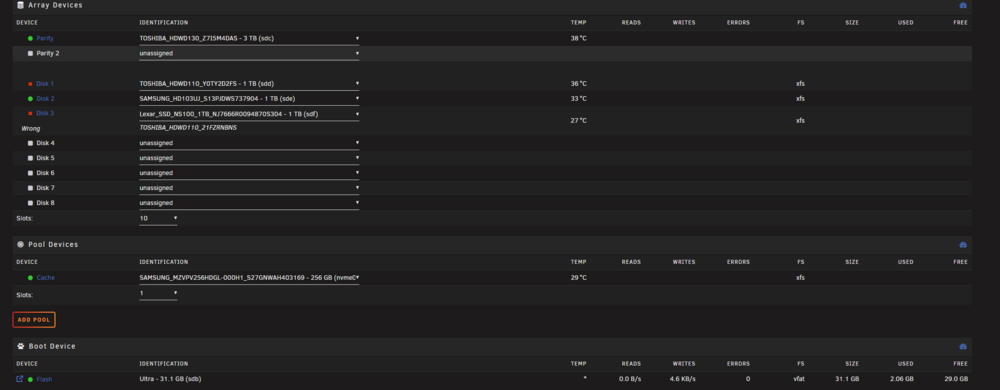Open the Disk 3 device link
Screen dimensions: 1000x390
coord(45,113)
